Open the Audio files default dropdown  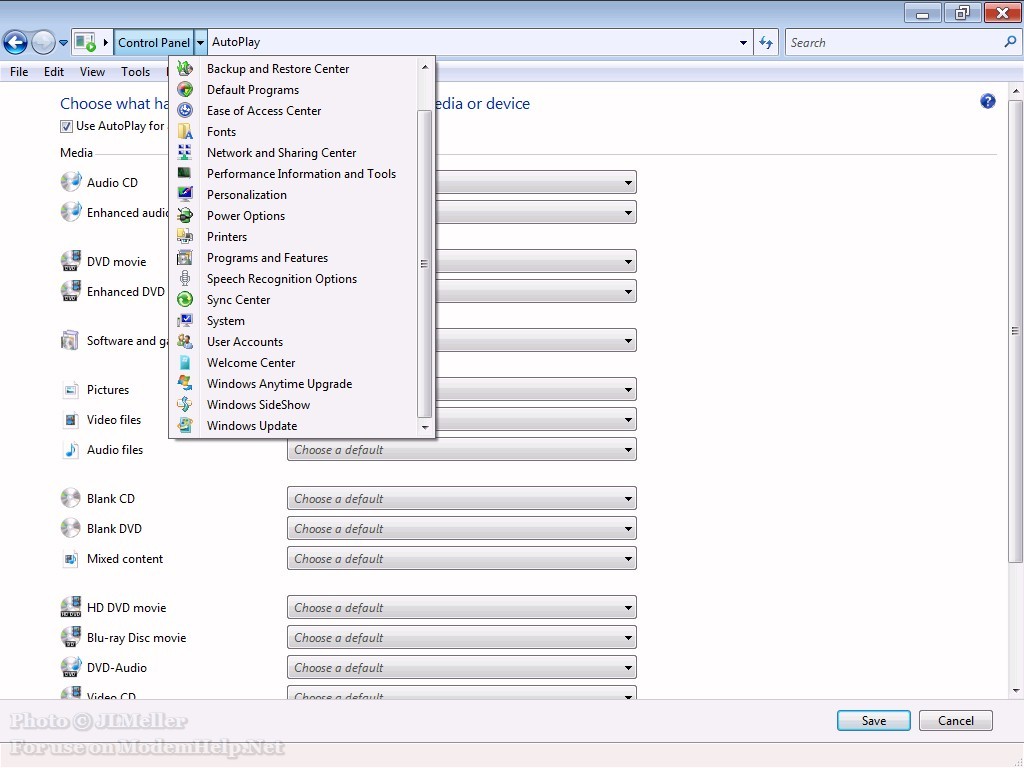(462, 449)
